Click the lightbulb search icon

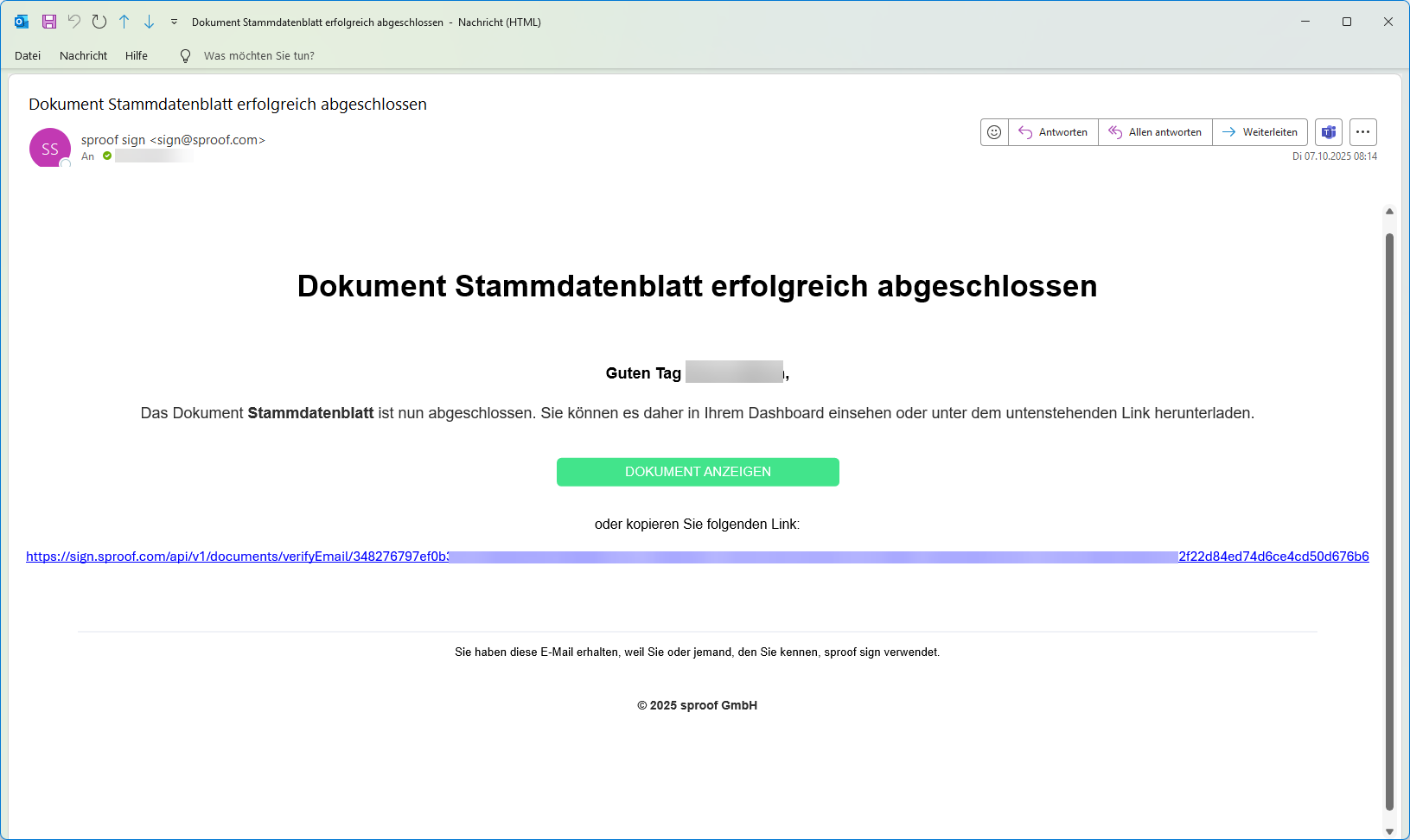185,55
